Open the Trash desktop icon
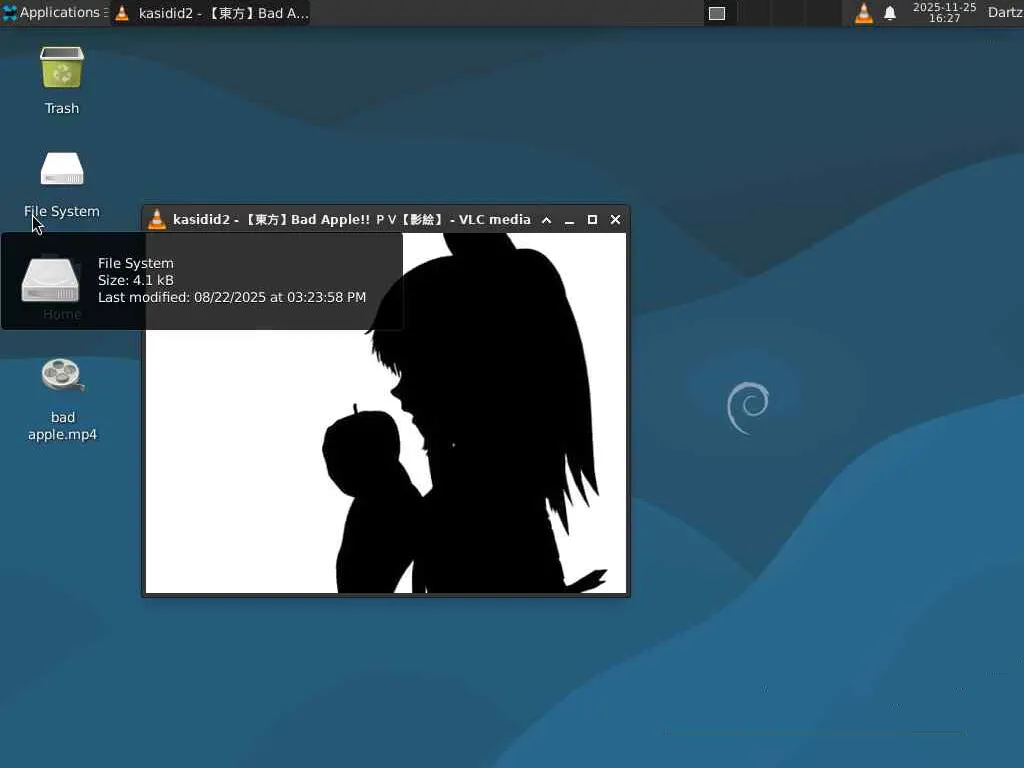 click(x=62, y=67)
